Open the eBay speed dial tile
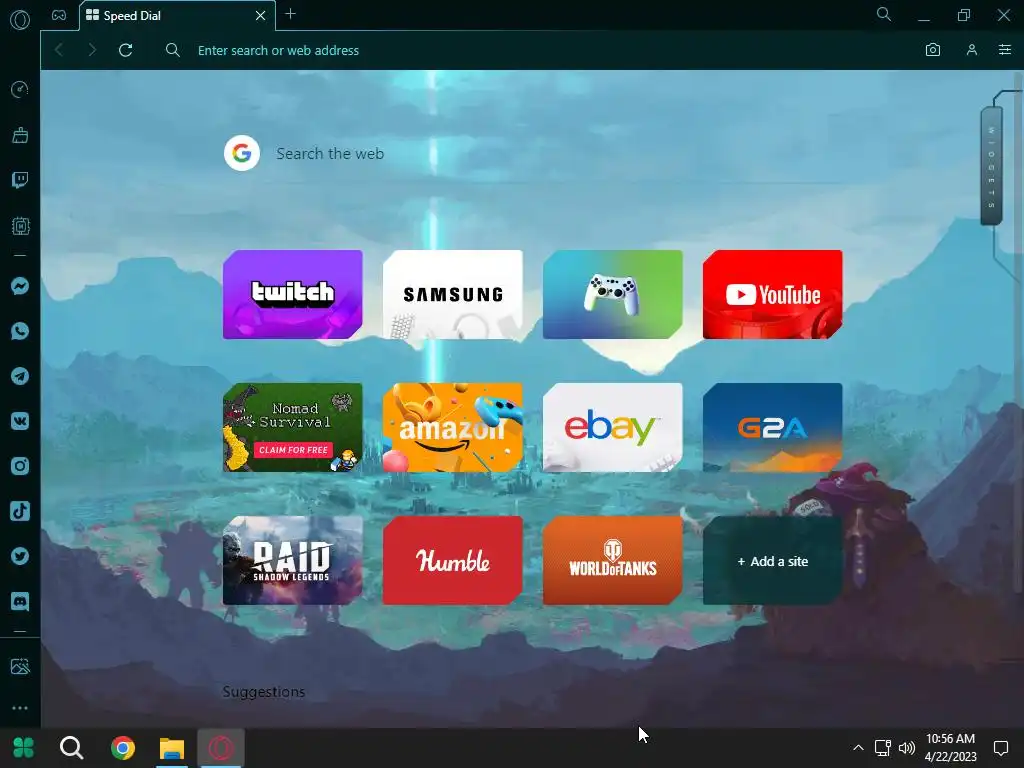This screenshot has width=1024, height=768. (613, 428)
